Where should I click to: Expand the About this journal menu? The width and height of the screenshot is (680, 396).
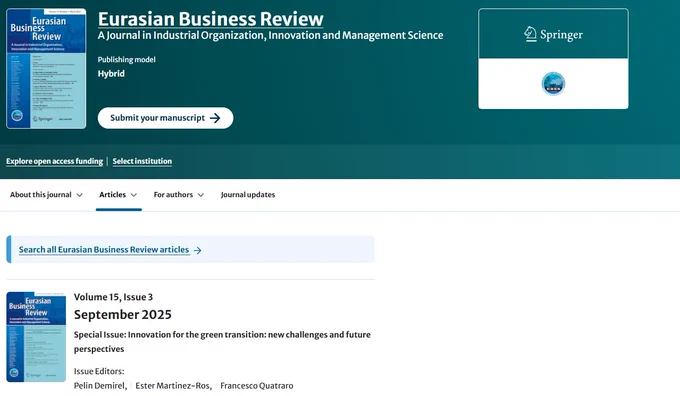(x=46, y=195)
